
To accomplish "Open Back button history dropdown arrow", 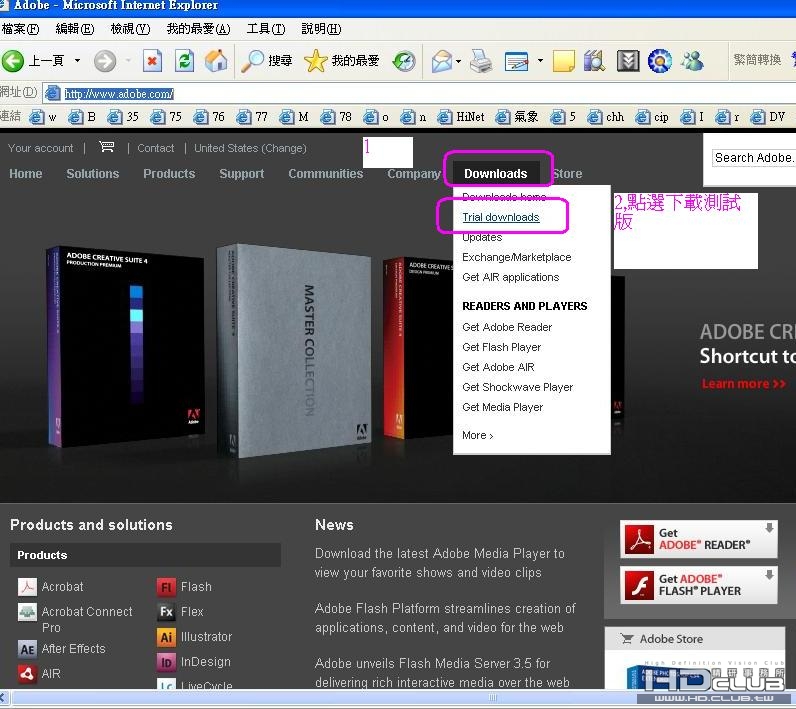I will tap(77, 61).
